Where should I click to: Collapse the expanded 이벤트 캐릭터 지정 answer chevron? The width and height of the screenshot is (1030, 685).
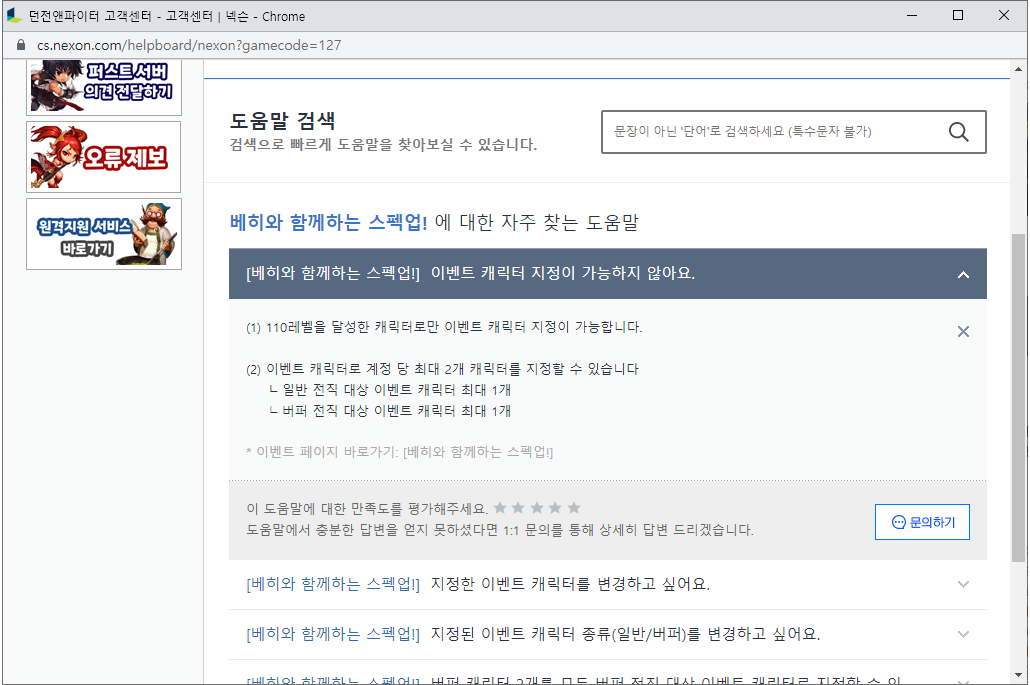[963, 275]
